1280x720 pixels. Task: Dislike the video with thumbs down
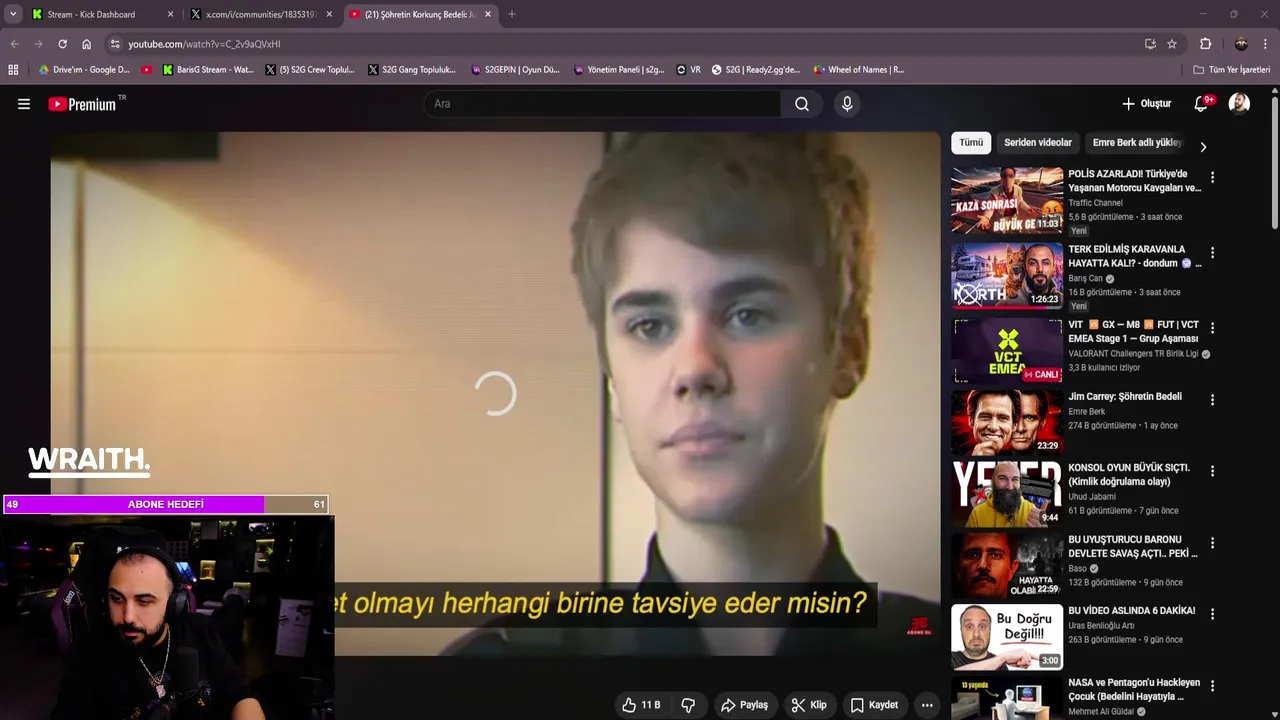click(x=688, y=705)
